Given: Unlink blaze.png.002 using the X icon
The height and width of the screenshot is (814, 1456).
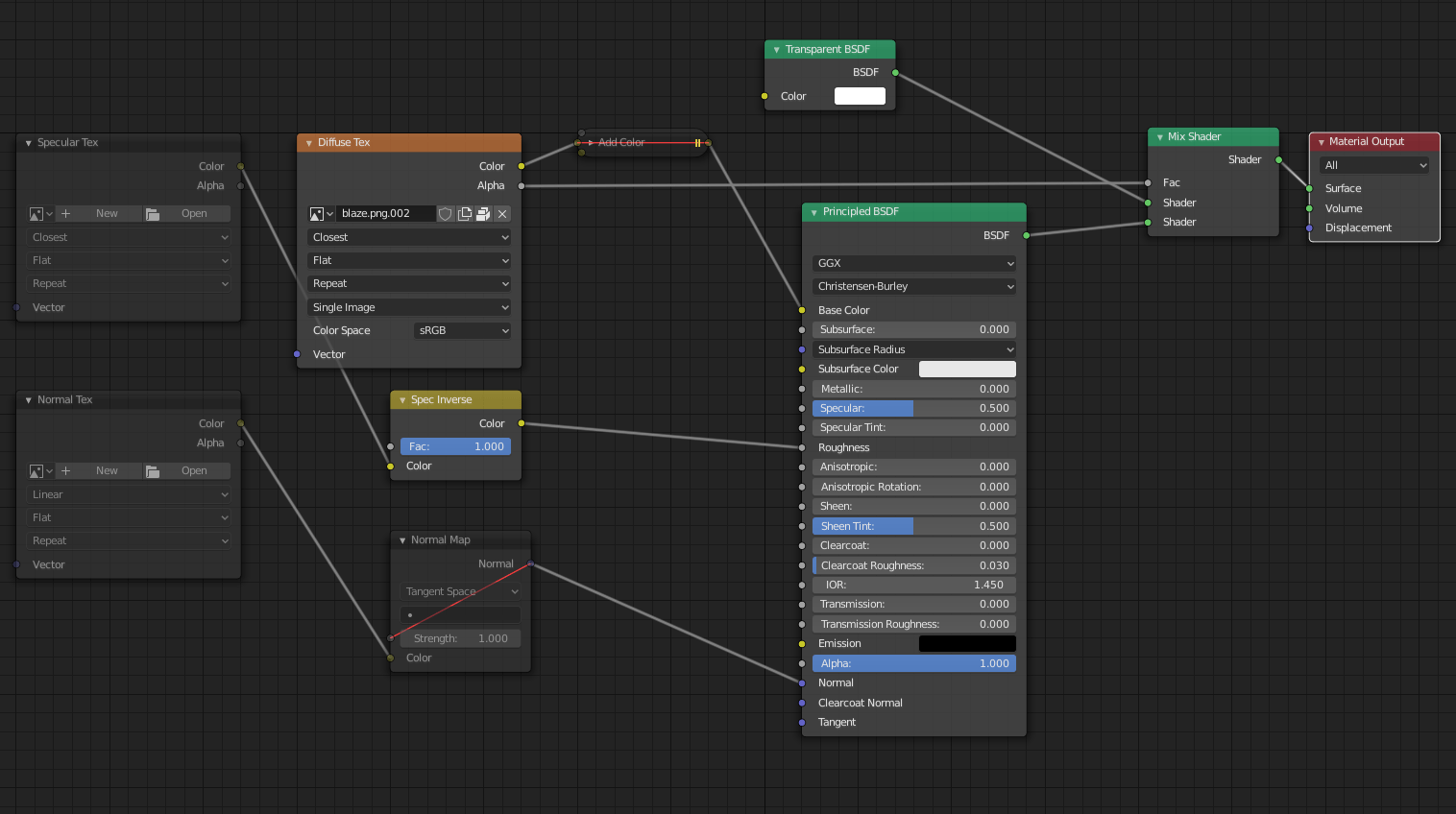Looking at the screenshot, I should point(502,213).
